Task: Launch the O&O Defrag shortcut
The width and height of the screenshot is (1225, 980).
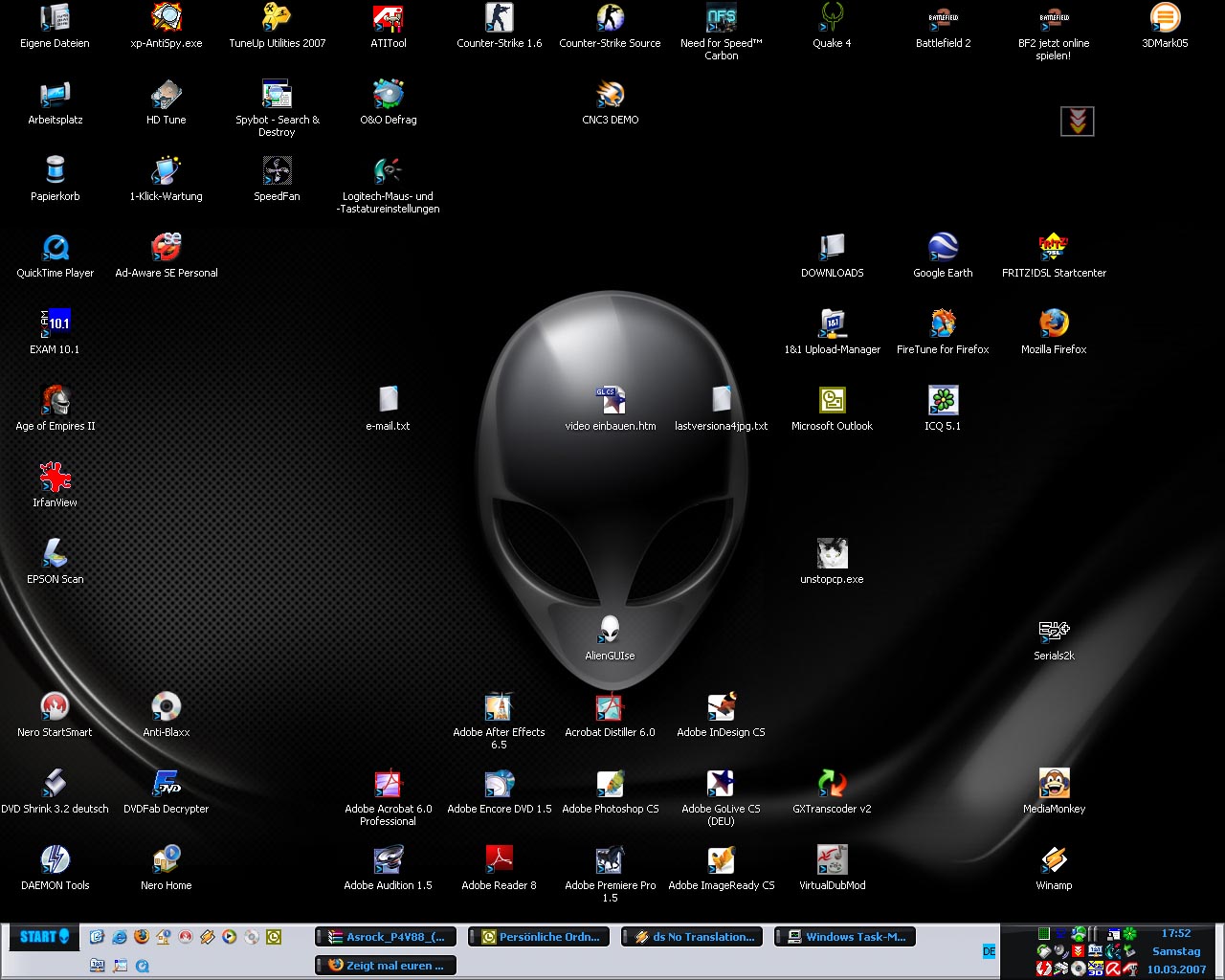Action: tap(388, 103)
